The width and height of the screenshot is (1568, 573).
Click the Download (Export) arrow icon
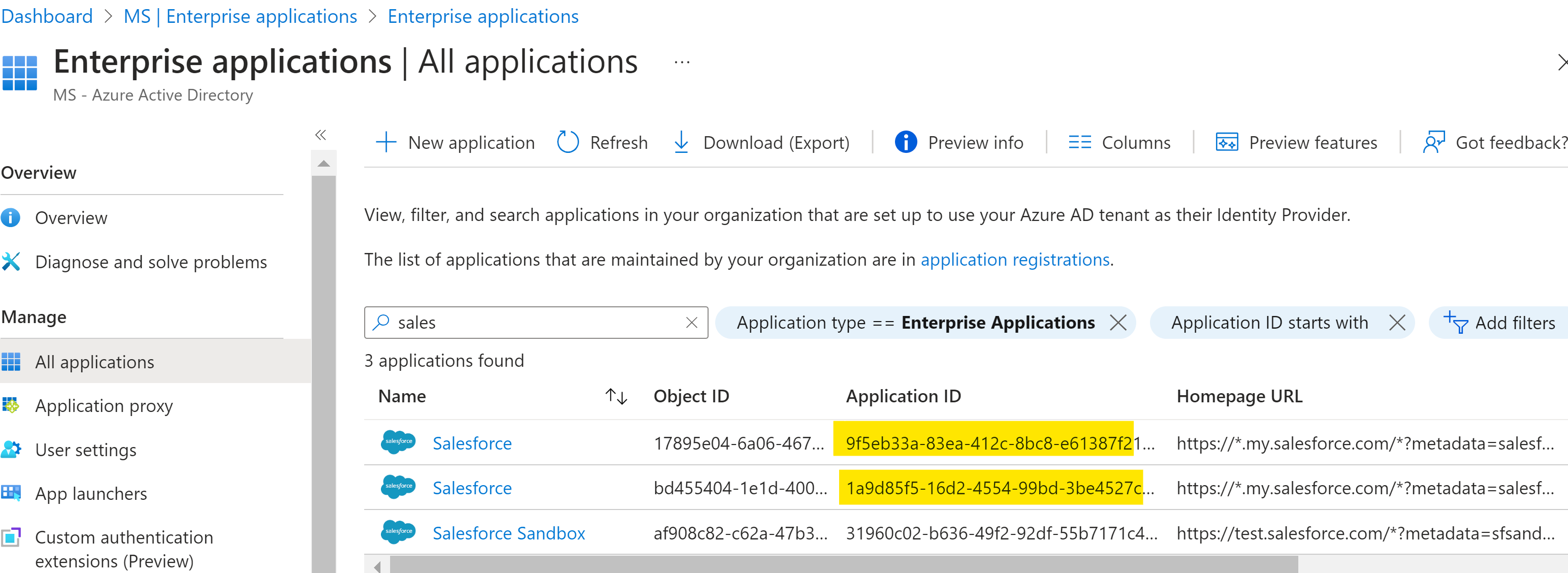(x=681, y=143)
